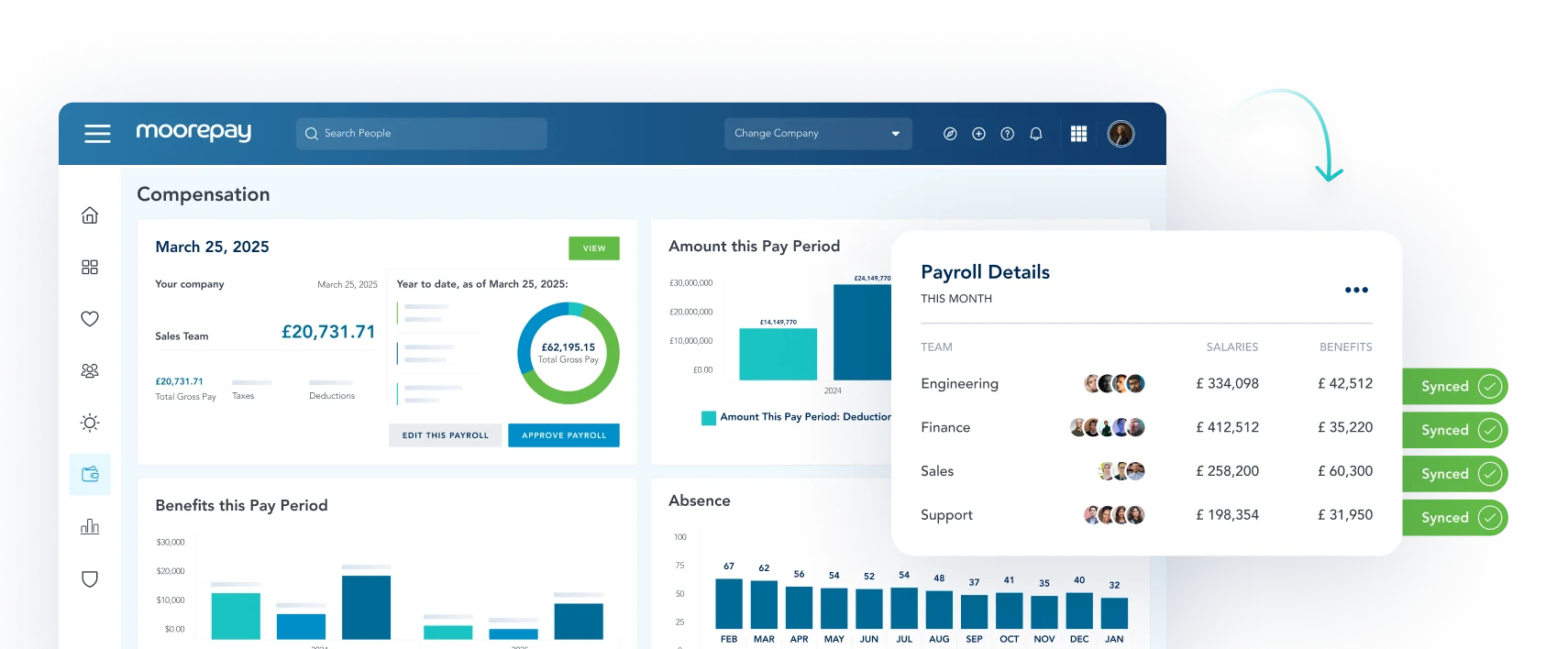Click the £14,149,770 teal bar
This screenshot has height=649, width=1568.
[x=778, y=354]
